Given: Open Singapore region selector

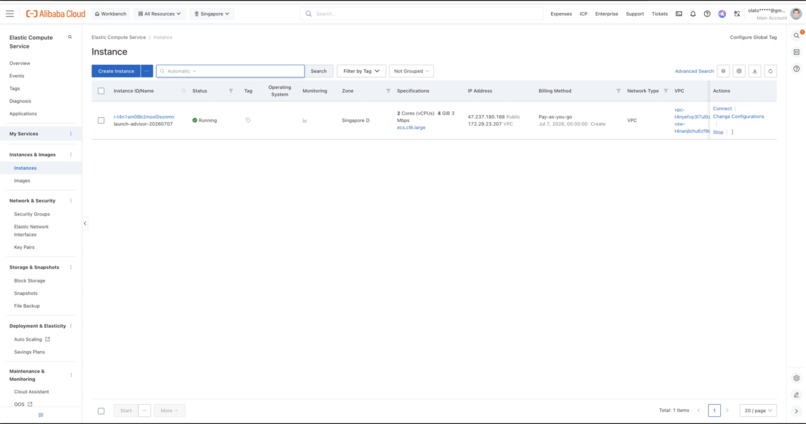Looking at the screenshot, I should 212,14.
